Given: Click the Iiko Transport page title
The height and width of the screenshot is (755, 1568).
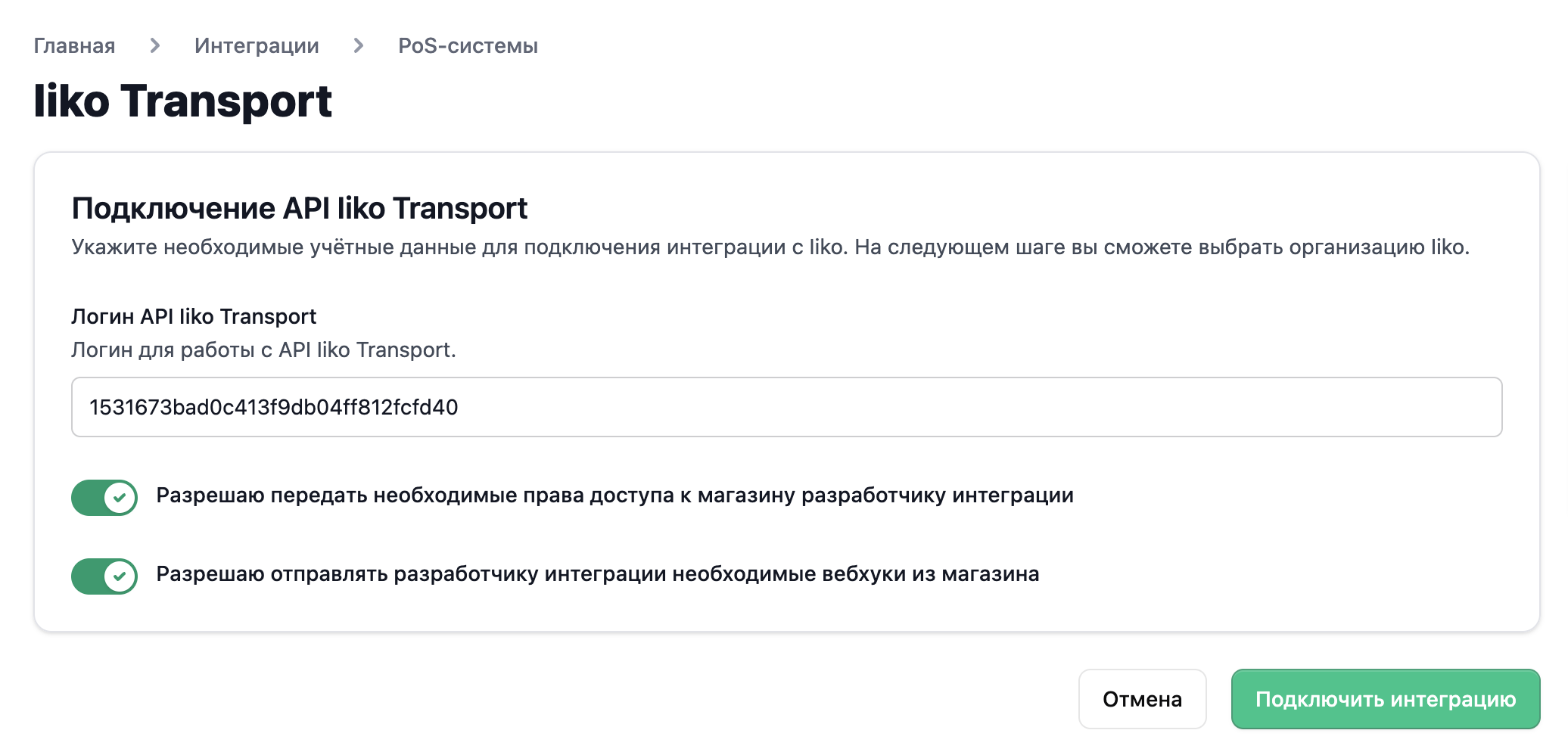Looking at the screenshot, I should tap(183, 101).
